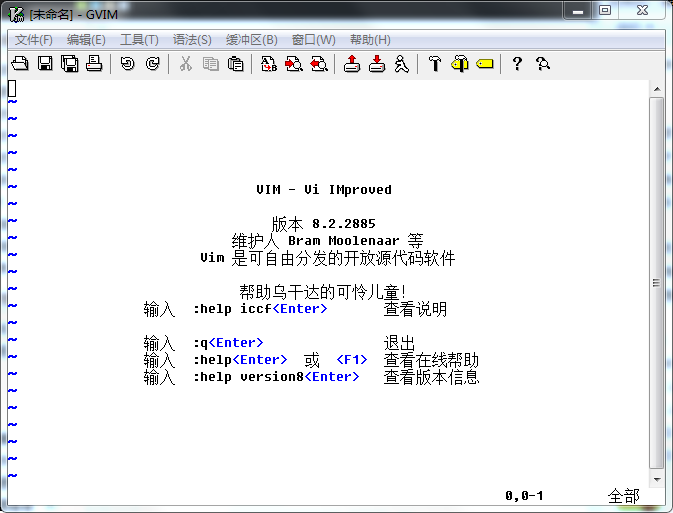This screenshot has height=513, width=673.
Task: Click the vertical scrollbar thumb
Action: pyautogui.click(x=657, y=283)
